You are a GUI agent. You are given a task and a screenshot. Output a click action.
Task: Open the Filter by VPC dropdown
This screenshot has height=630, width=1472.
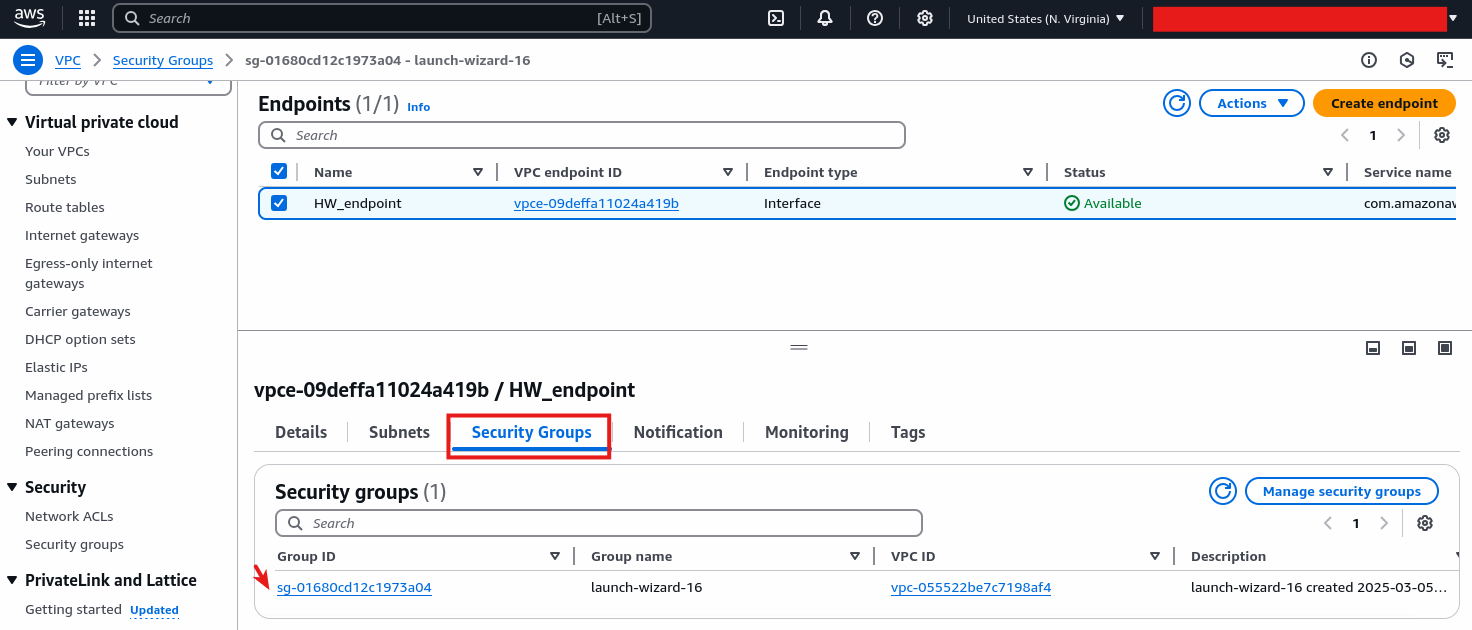coord(128,83)
